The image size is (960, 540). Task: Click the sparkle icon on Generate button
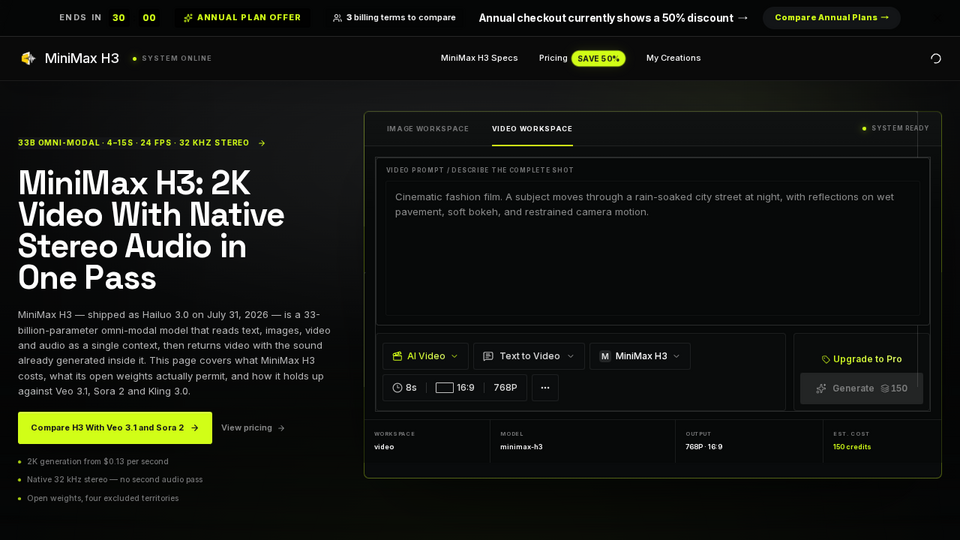[x=821, y=388]
